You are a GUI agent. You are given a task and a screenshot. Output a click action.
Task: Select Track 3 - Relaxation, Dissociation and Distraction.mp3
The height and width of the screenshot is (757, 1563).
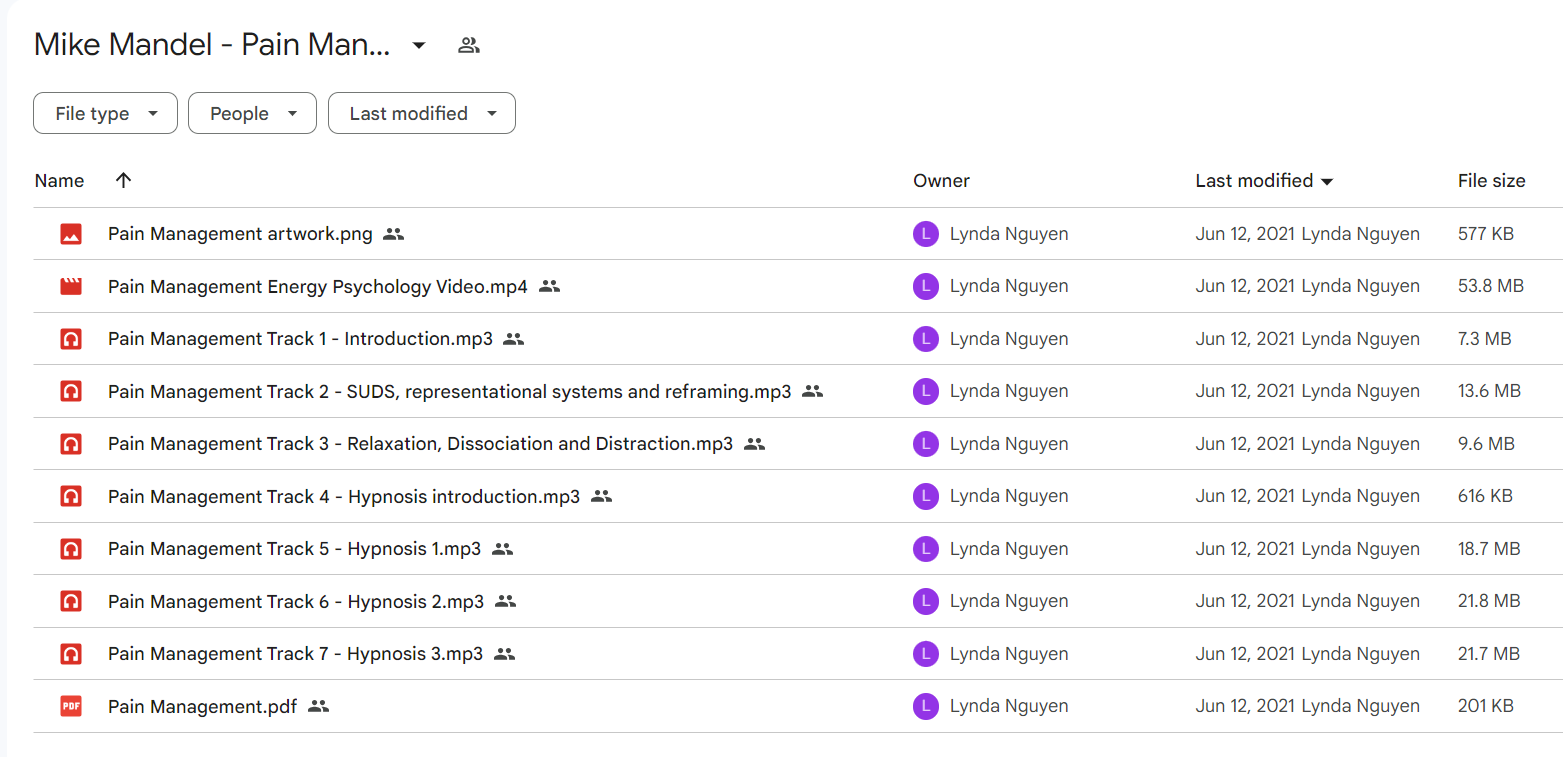tap(420, 444)
